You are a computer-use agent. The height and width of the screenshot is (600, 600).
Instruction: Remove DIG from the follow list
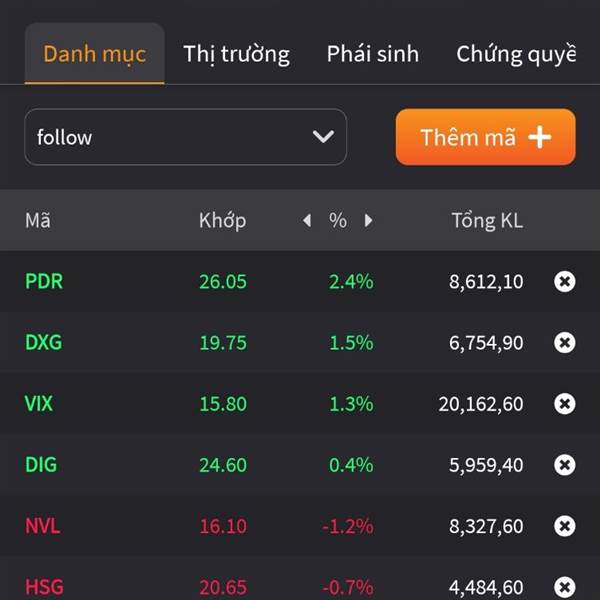(x=564, y=465)
